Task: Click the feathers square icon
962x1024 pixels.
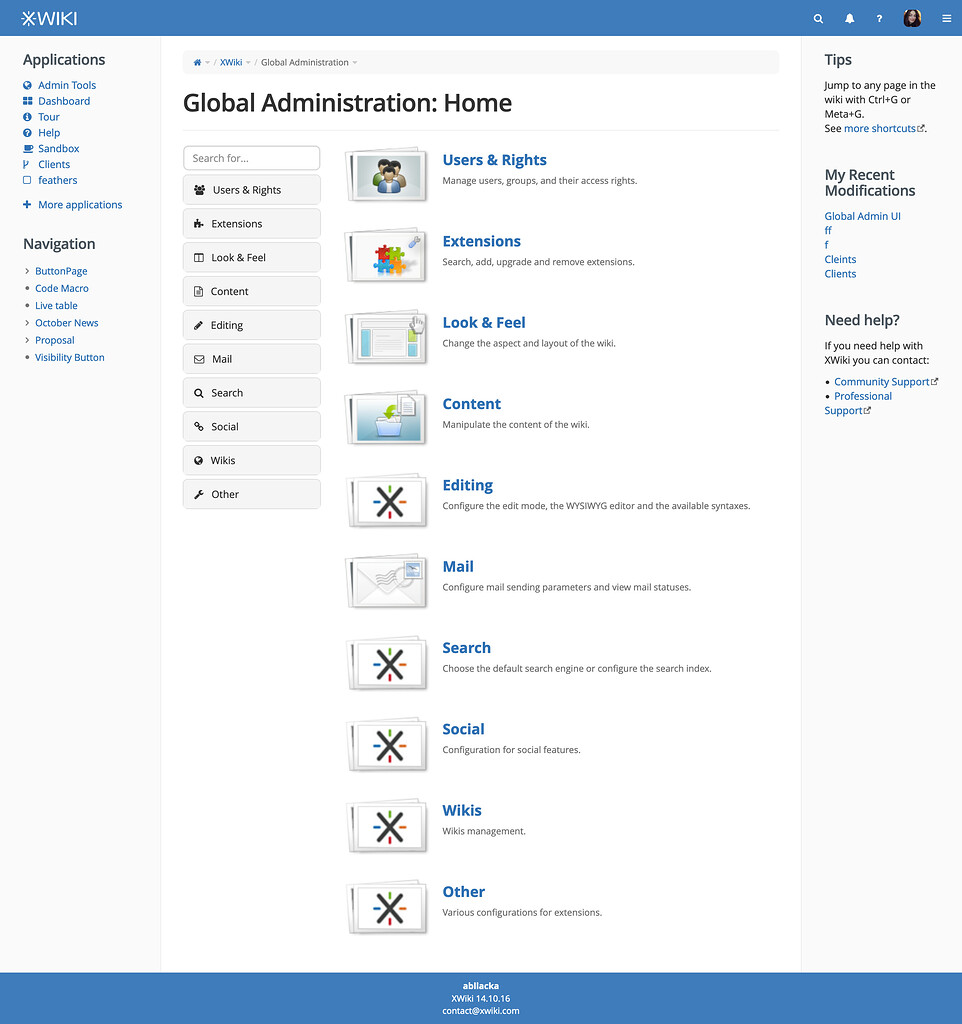Action: (27, 180)
